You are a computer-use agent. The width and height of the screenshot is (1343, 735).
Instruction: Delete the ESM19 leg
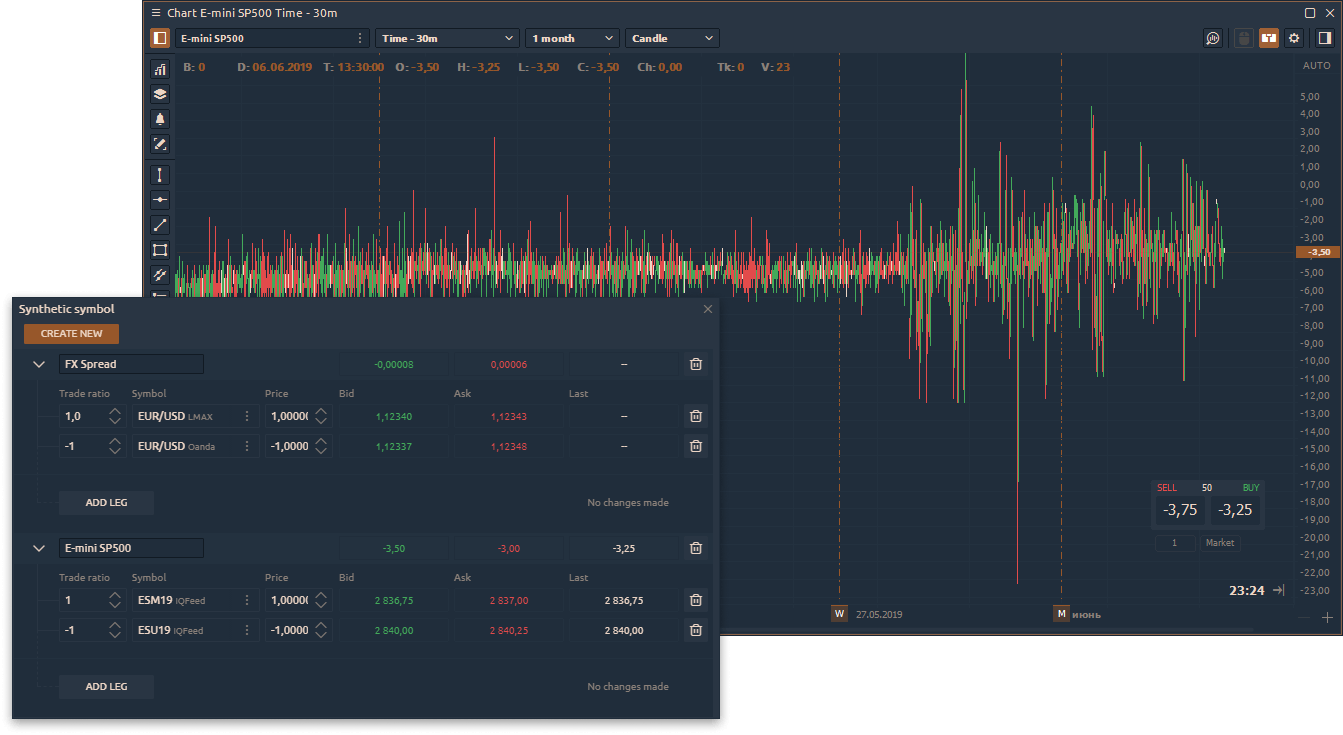click(x=696, y=600)
